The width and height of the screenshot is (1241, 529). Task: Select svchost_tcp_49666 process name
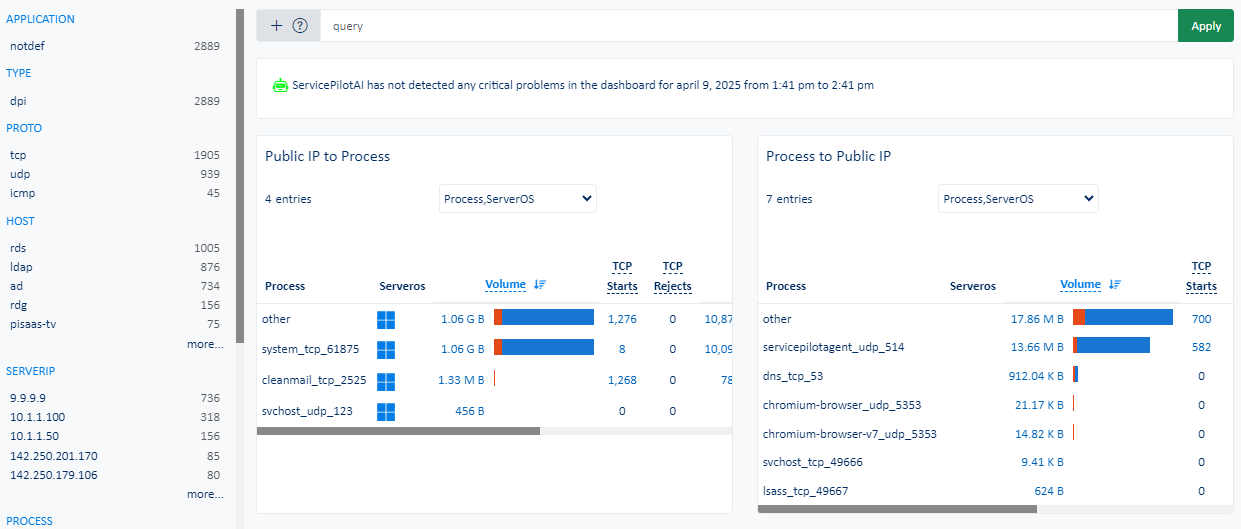tap(813, 462)
